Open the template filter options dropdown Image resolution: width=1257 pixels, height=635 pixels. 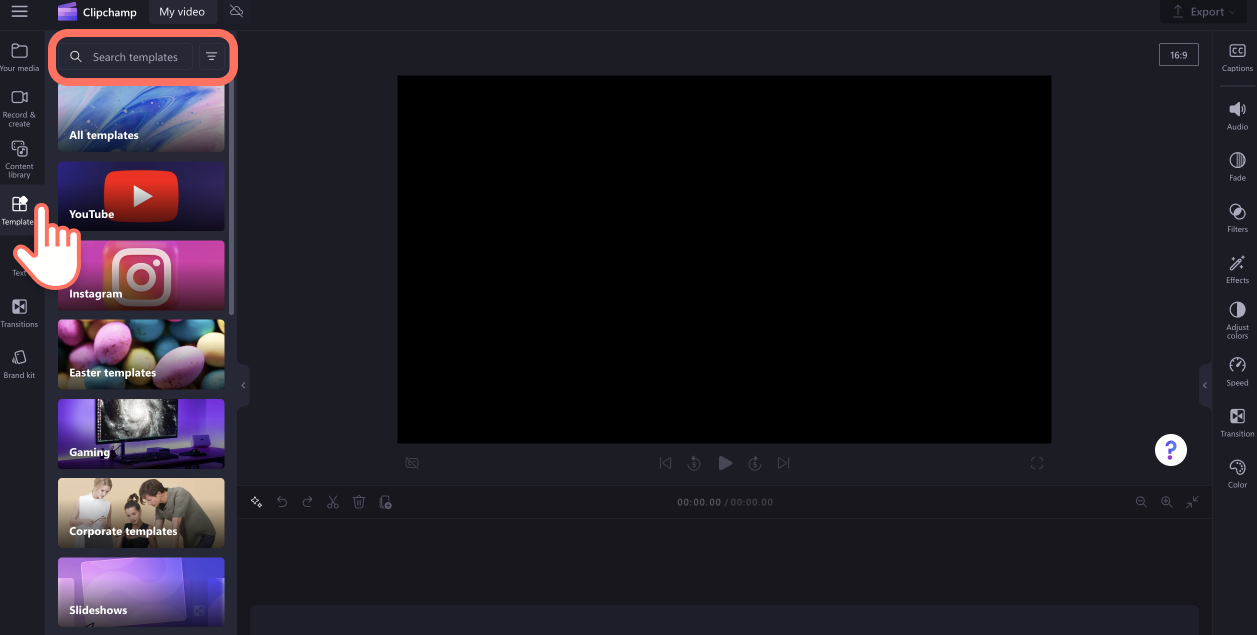pyautogui.click(x=211, y=57)
